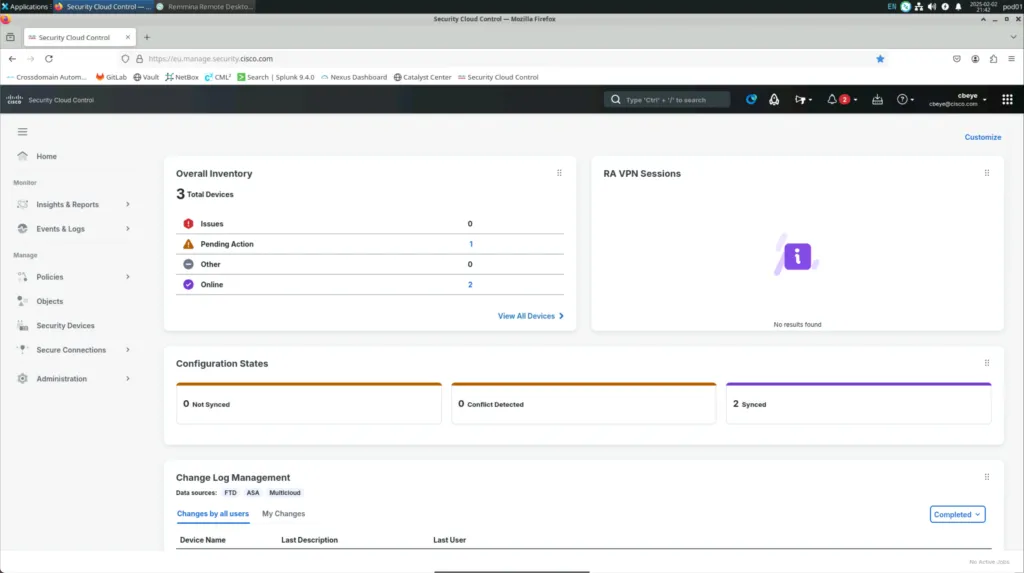Click the View All Devices link
This screenshot has height=573, width=1024.
click(530, 316)
